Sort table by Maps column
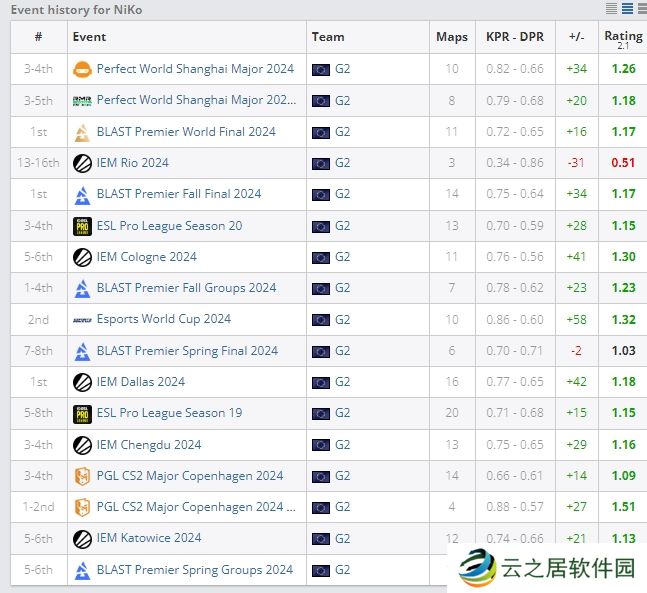 (x=452, y=37)
